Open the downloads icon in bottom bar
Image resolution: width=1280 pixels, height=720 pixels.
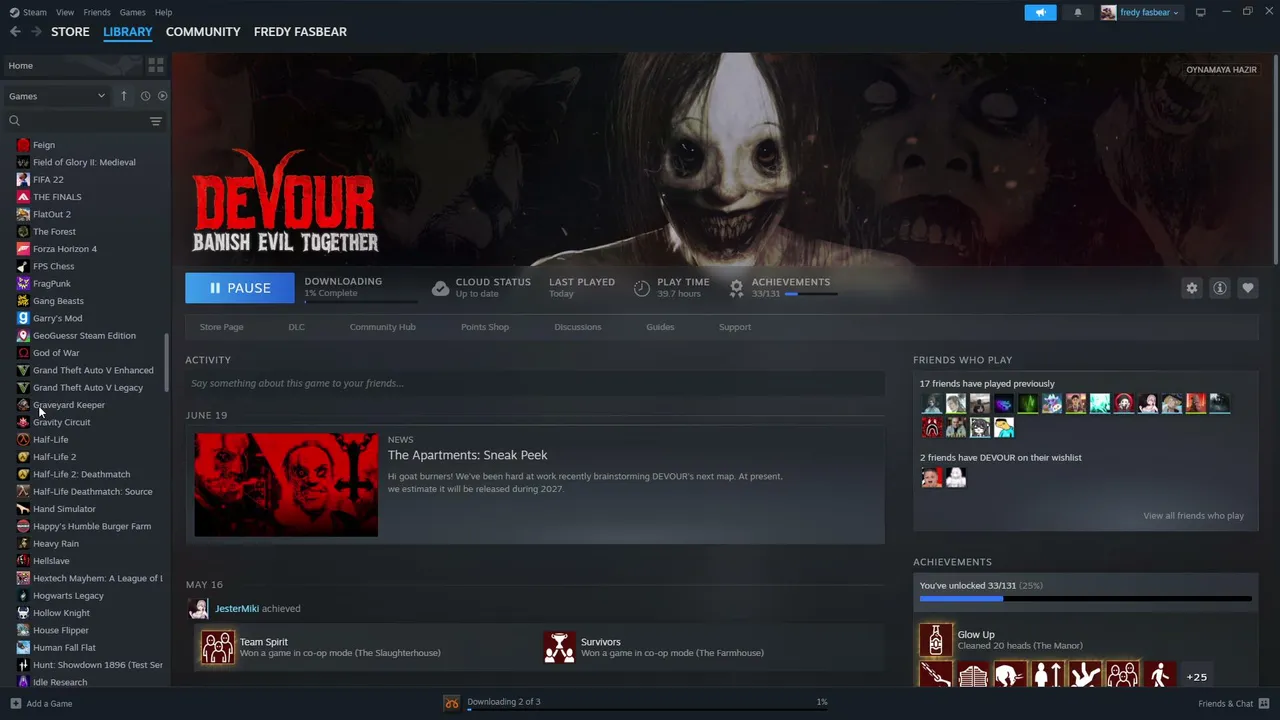point(452,703)
